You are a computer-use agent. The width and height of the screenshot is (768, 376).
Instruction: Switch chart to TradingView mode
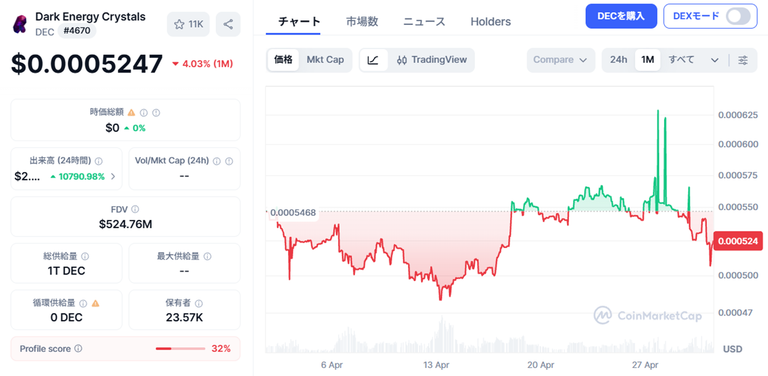click(x=431, y=60)
